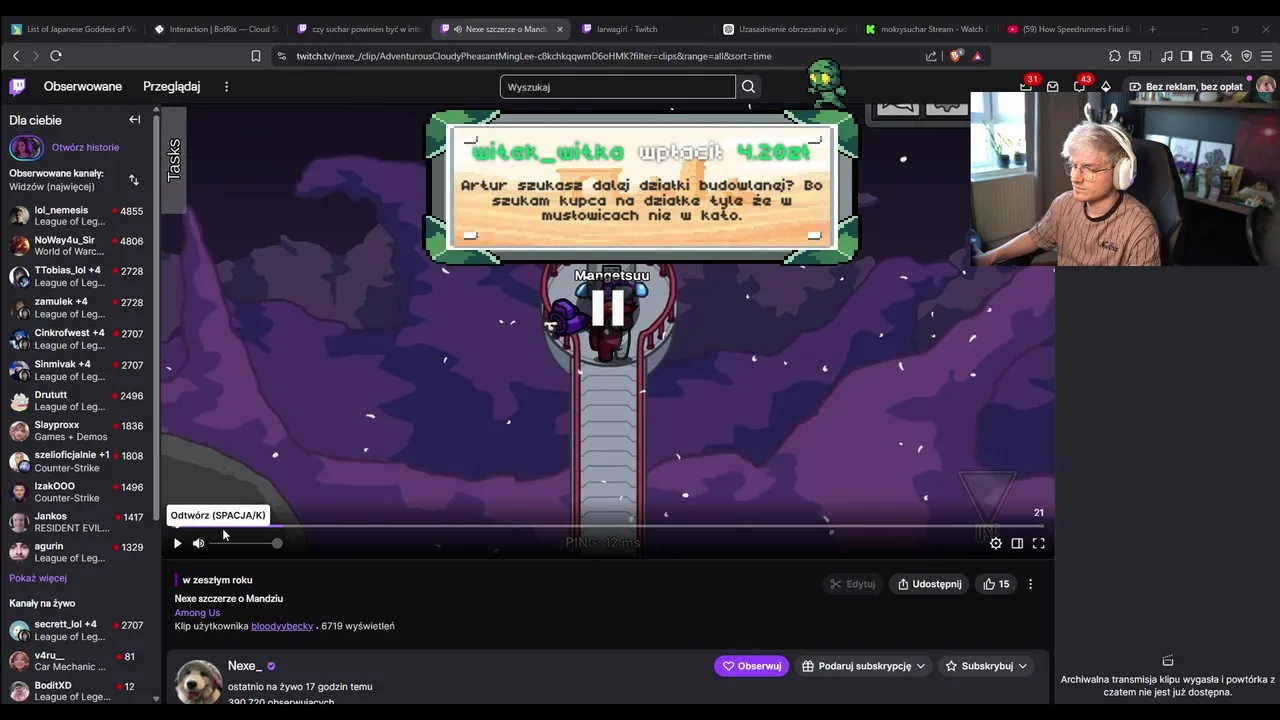Click Pokaż więcej in the sidebar
Viewport: 1280px width, 720px height.
pos(38,578)
